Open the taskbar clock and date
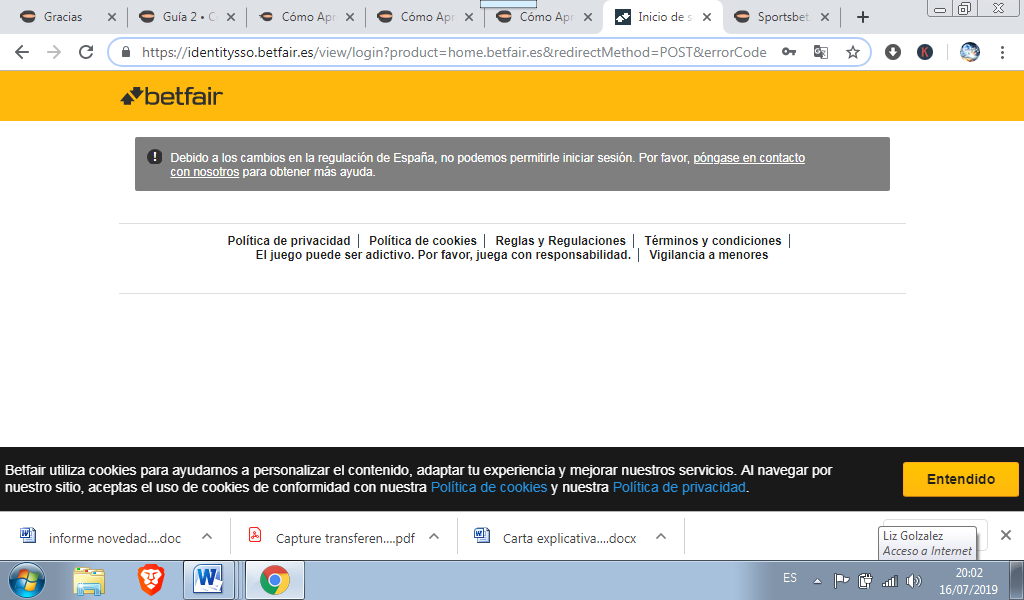1024x600 pixels. 968,581
